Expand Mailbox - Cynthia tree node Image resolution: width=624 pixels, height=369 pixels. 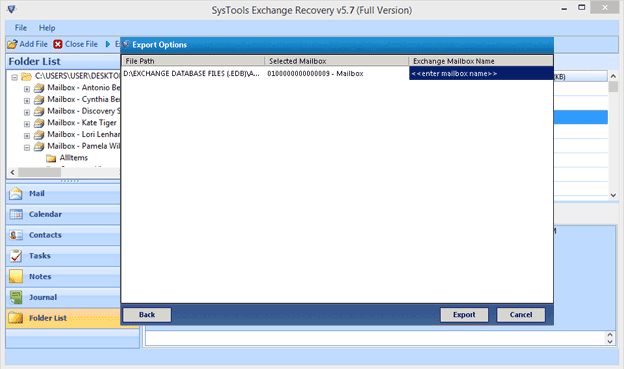pos(27,101)
